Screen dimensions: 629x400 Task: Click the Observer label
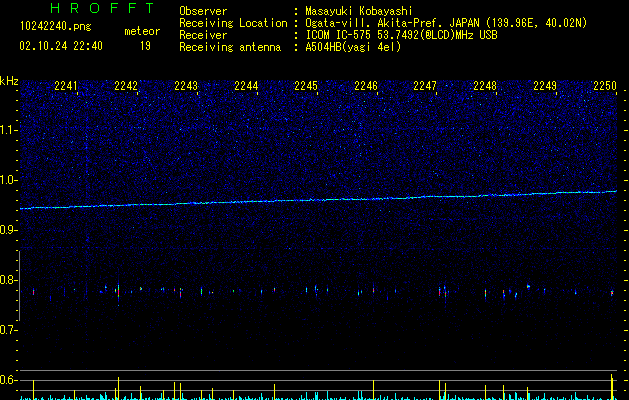click(203, 11)
